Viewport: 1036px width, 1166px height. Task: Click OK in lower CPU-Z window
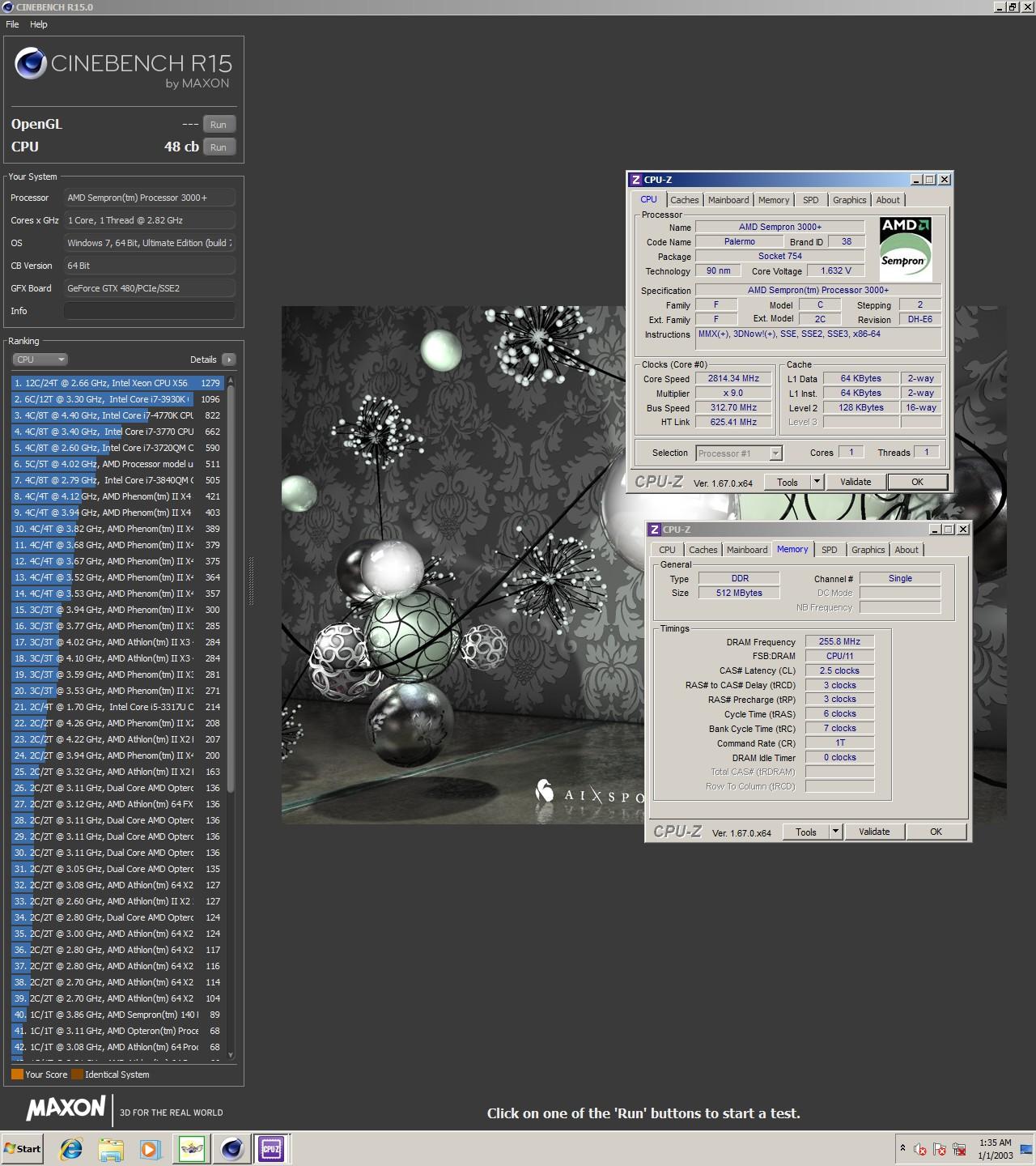pos(936,832)
